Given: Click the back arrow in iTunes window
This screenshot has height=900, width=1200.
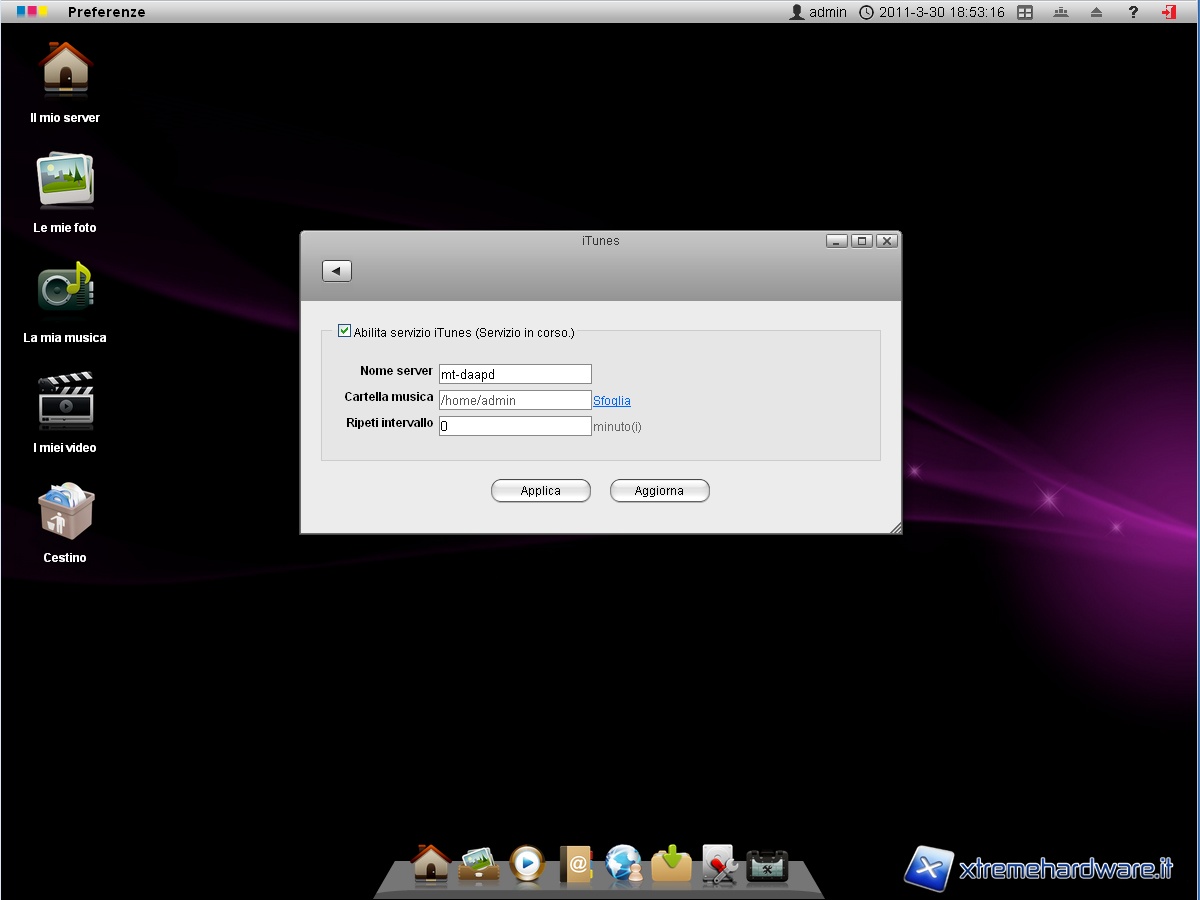Looking at the screenshot, I should click(x=337, y=271).
